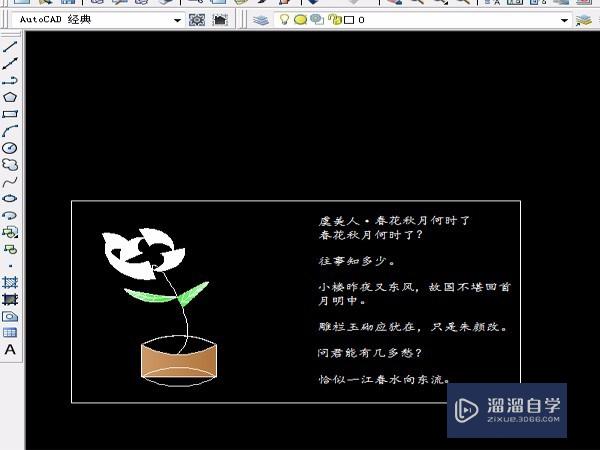The height and width of the screenshot is (450, 600).
Task: Select the Polyline tool
Action: [x=10, y=80]
